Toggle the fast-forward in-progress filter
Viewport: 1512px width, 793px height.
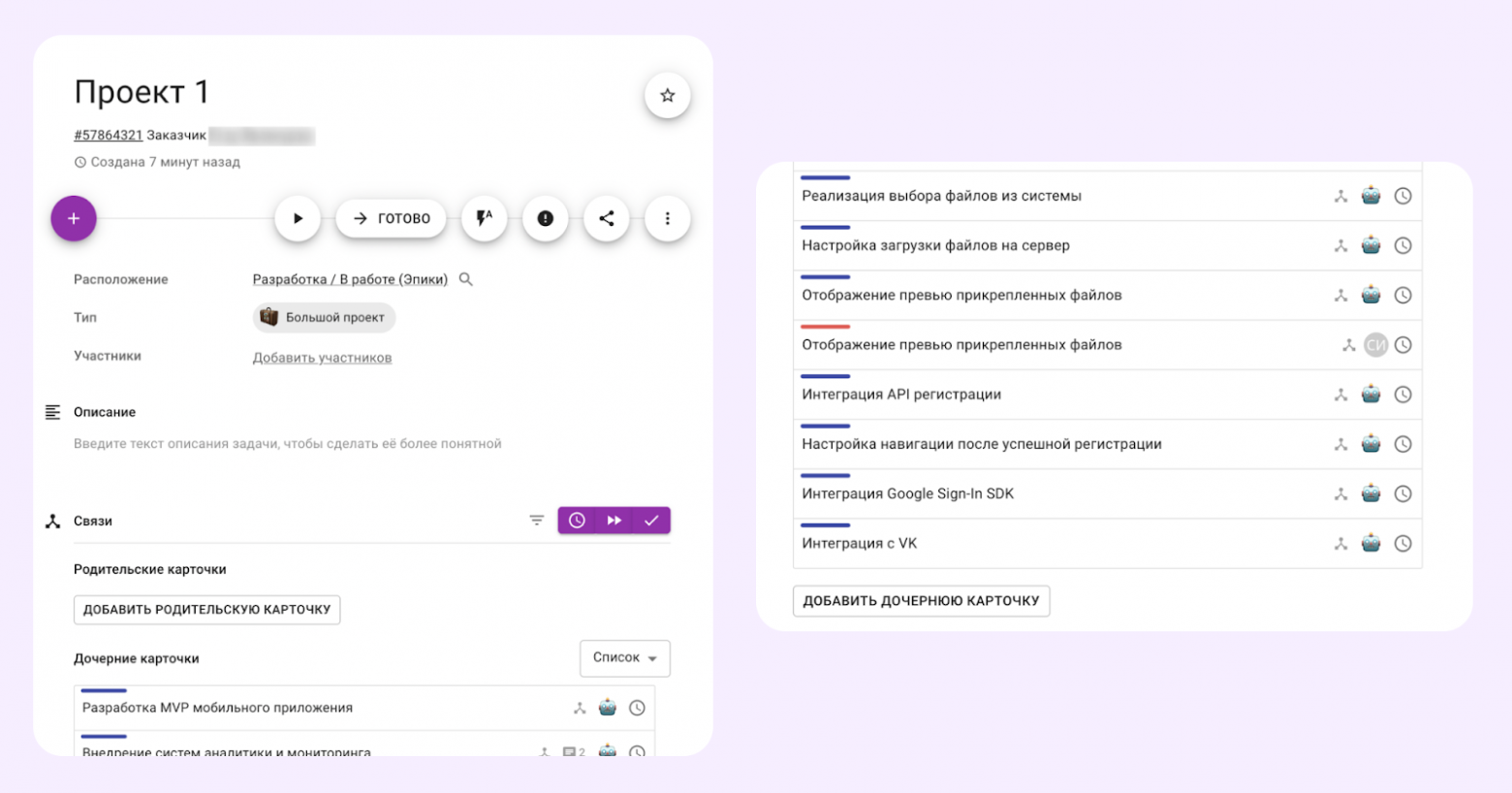(x=614, y=521)
